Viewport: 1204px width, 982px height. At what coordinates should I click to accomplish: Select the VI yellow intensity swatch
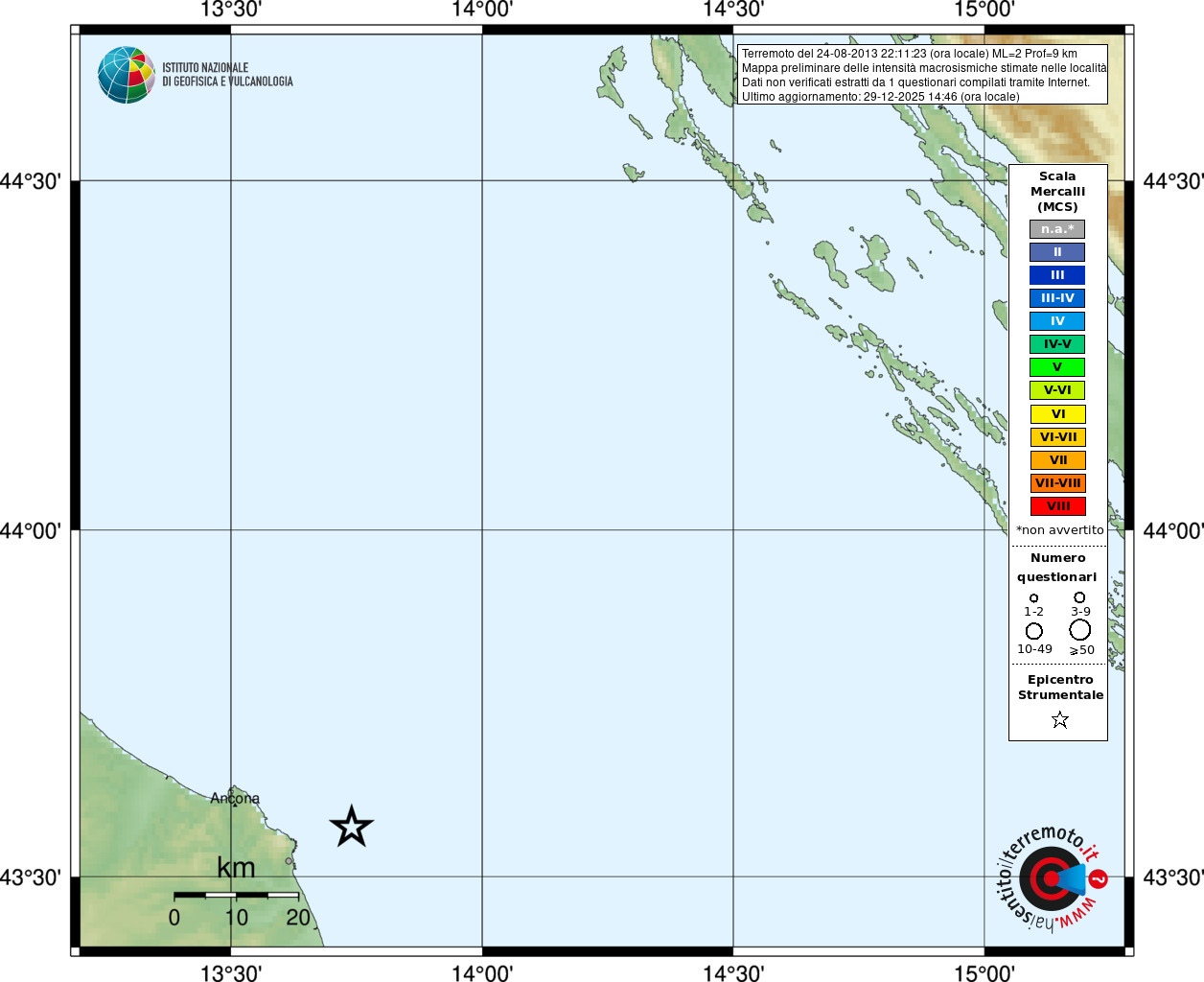(x=1057, y=414)
